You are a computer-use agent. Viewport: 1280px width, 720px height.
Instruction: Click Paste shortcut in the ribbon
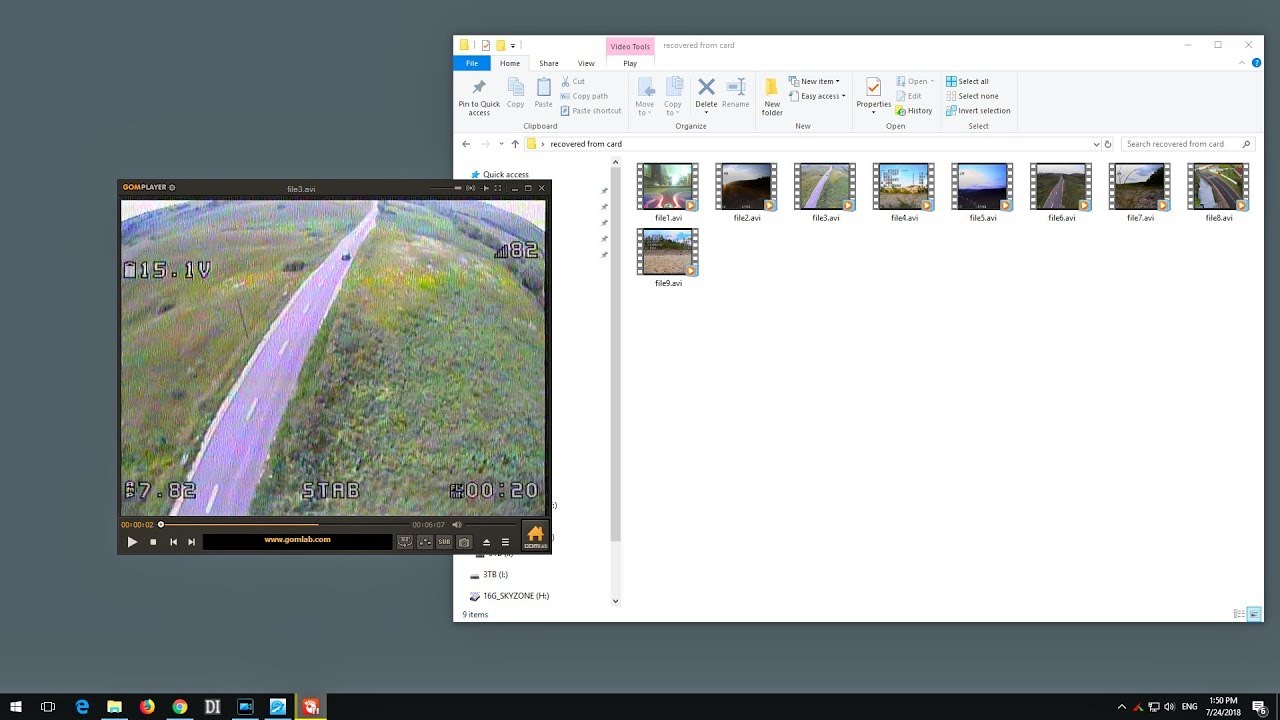(591, 111)
